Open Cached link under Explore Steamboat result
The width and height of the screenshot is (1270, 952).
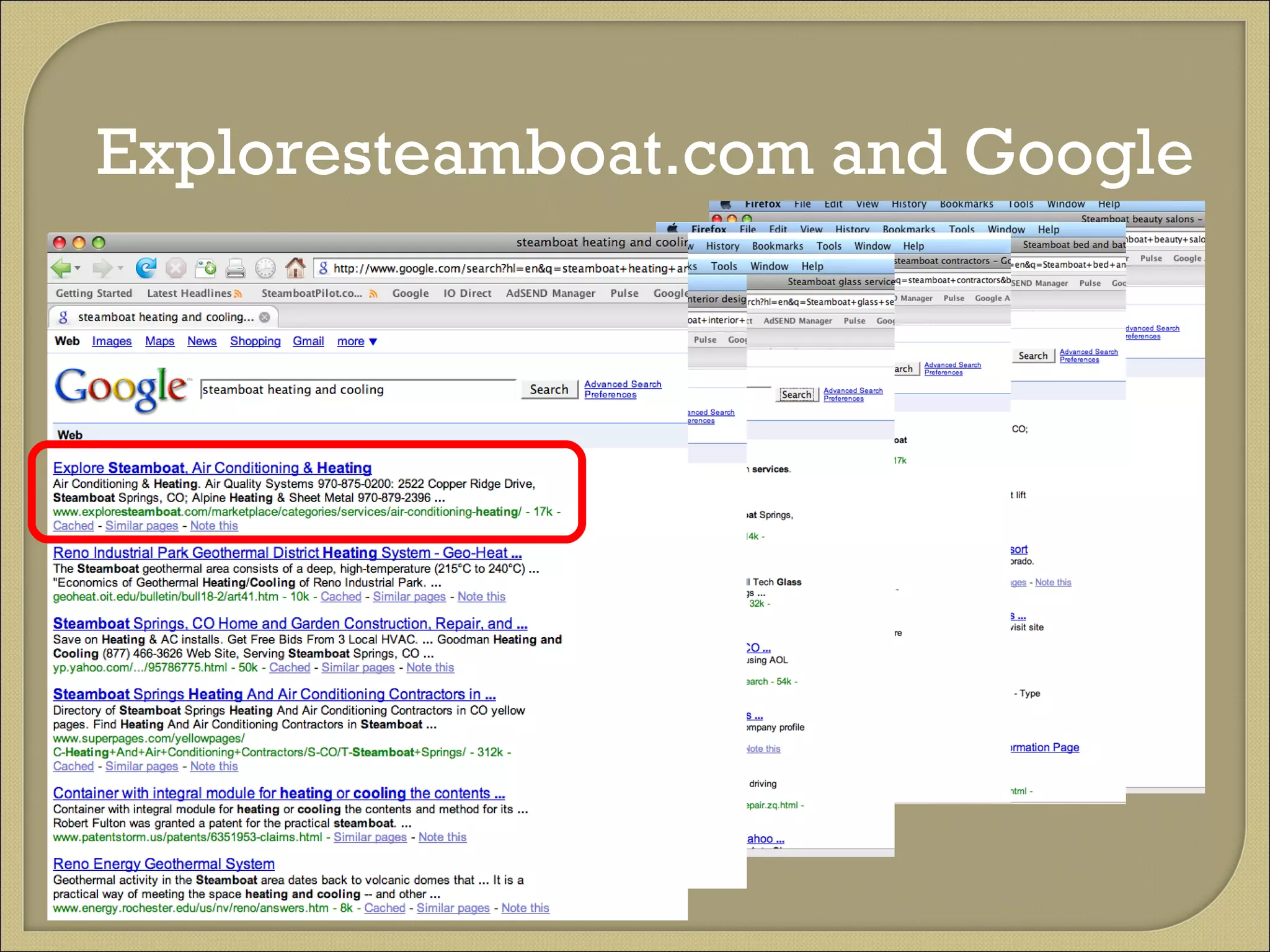click(73, 526)
